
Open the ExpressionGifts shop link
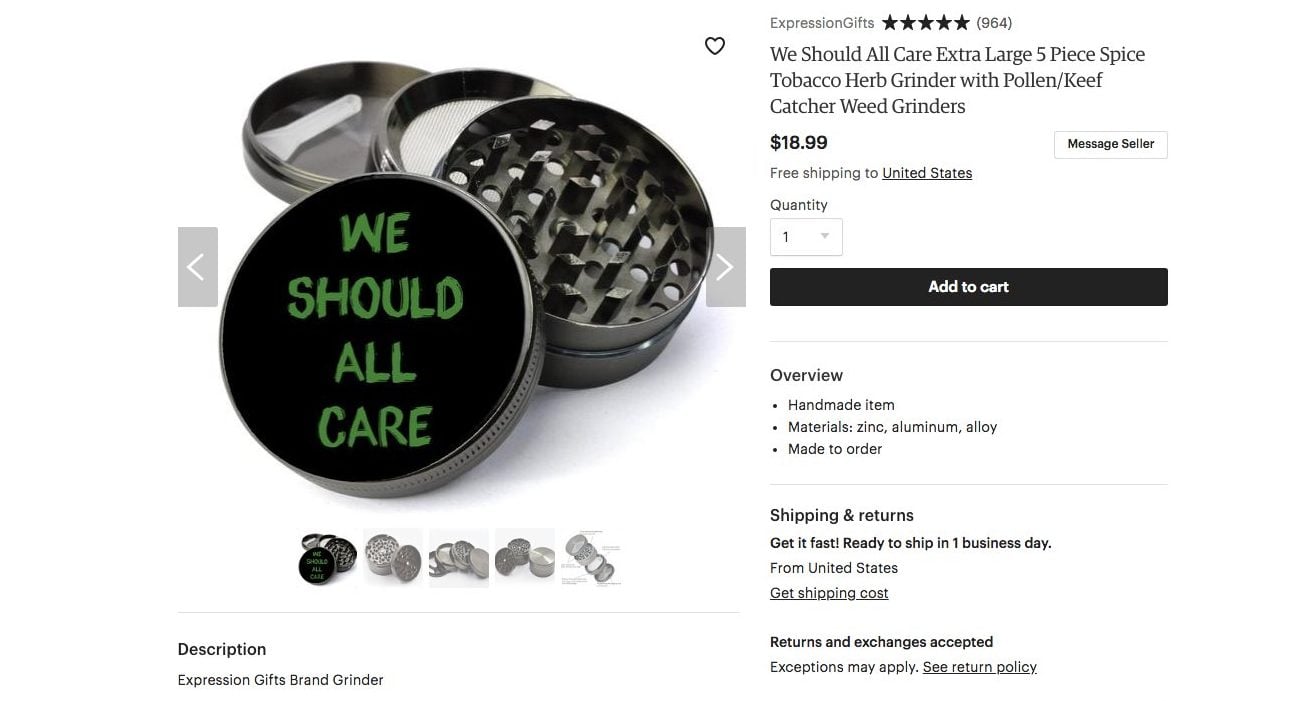(x=822, y=23)
